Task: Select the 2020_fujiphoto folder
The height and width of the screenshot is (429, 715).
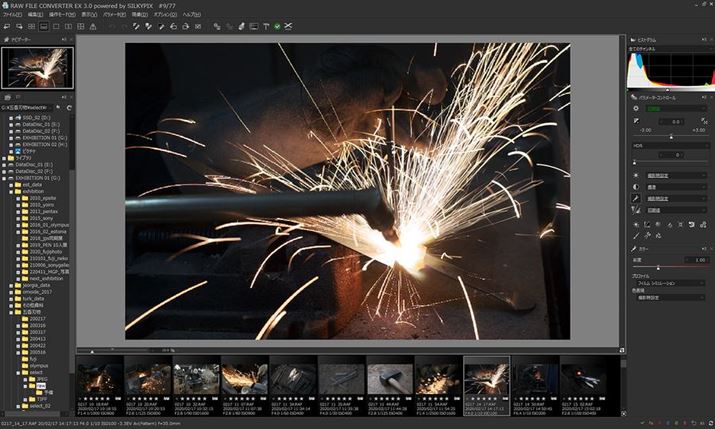Action: [46, 252]
